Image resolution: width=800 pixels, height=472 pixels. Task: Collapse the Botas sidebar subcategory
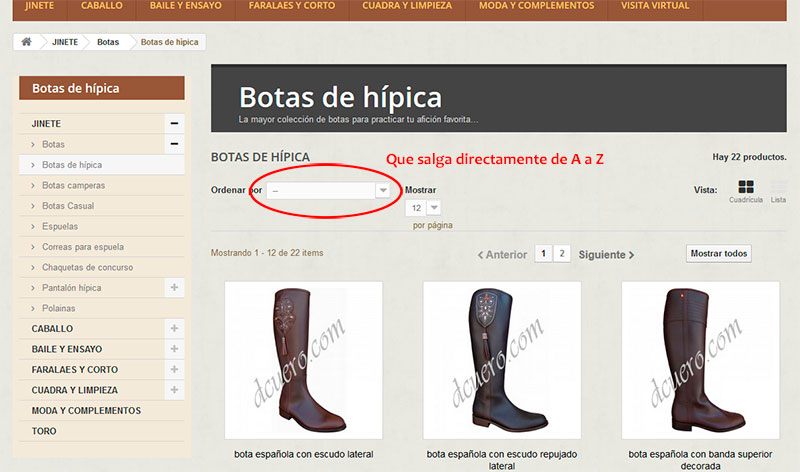click(x=174, y=144)
